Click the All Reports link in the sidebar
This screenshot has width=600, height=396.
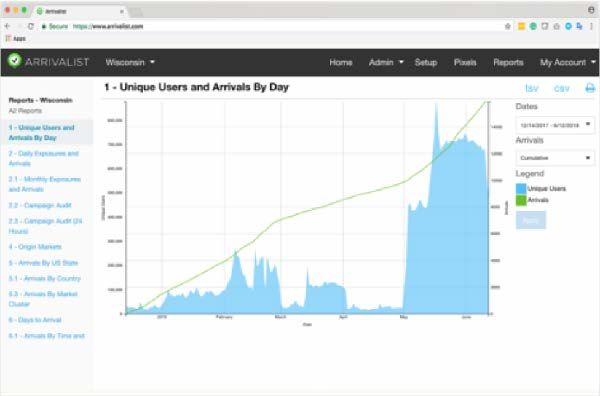[x=25, y=111]
